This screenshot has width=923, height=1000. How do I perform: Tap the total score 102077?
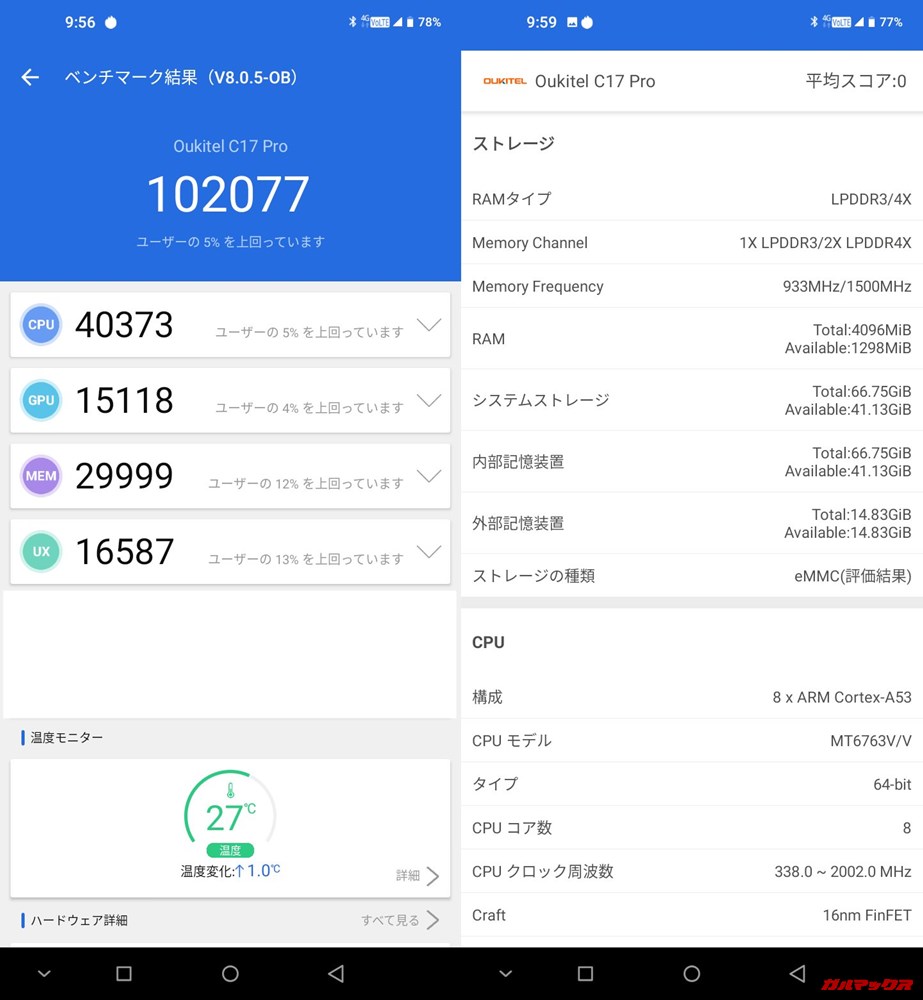click(x=228, y=195)
